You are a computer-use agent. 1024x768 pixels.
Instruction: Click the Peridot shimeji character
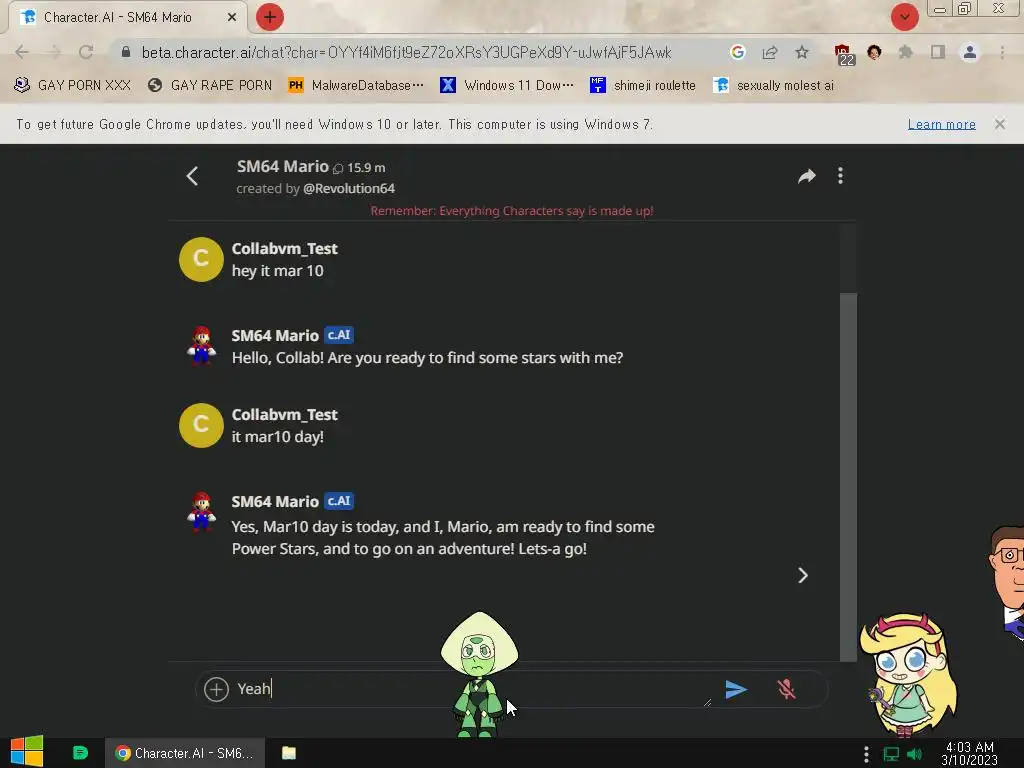pyautogui.click(x=479, y=674)
